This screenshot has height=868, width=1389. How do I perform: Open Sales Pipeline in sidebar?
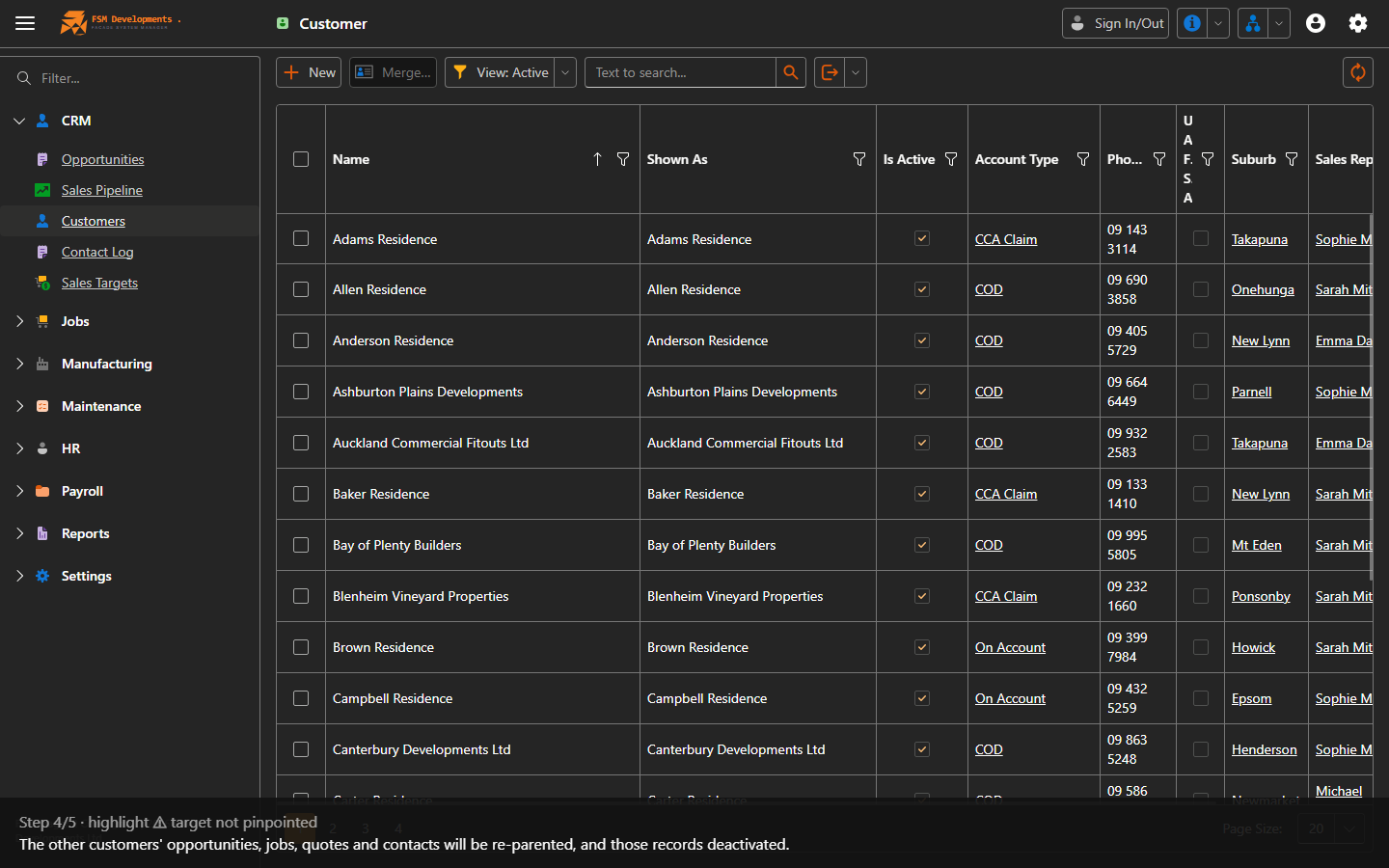(102, 190)
